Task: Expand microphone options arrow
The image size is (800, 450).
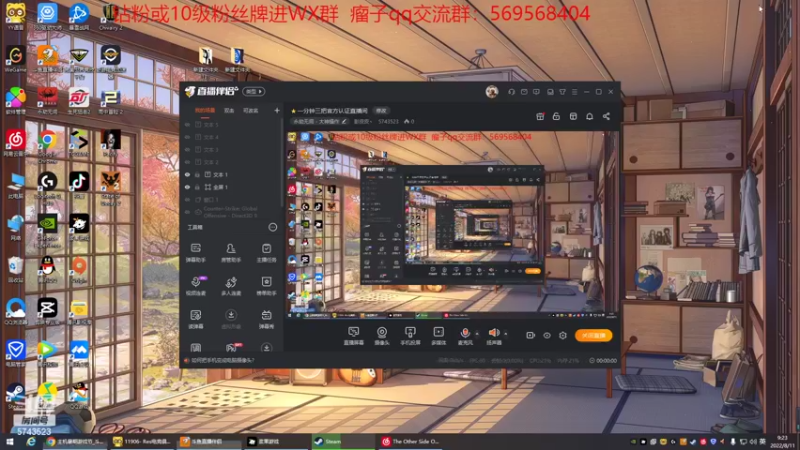Action: click(x=477, y=334)
